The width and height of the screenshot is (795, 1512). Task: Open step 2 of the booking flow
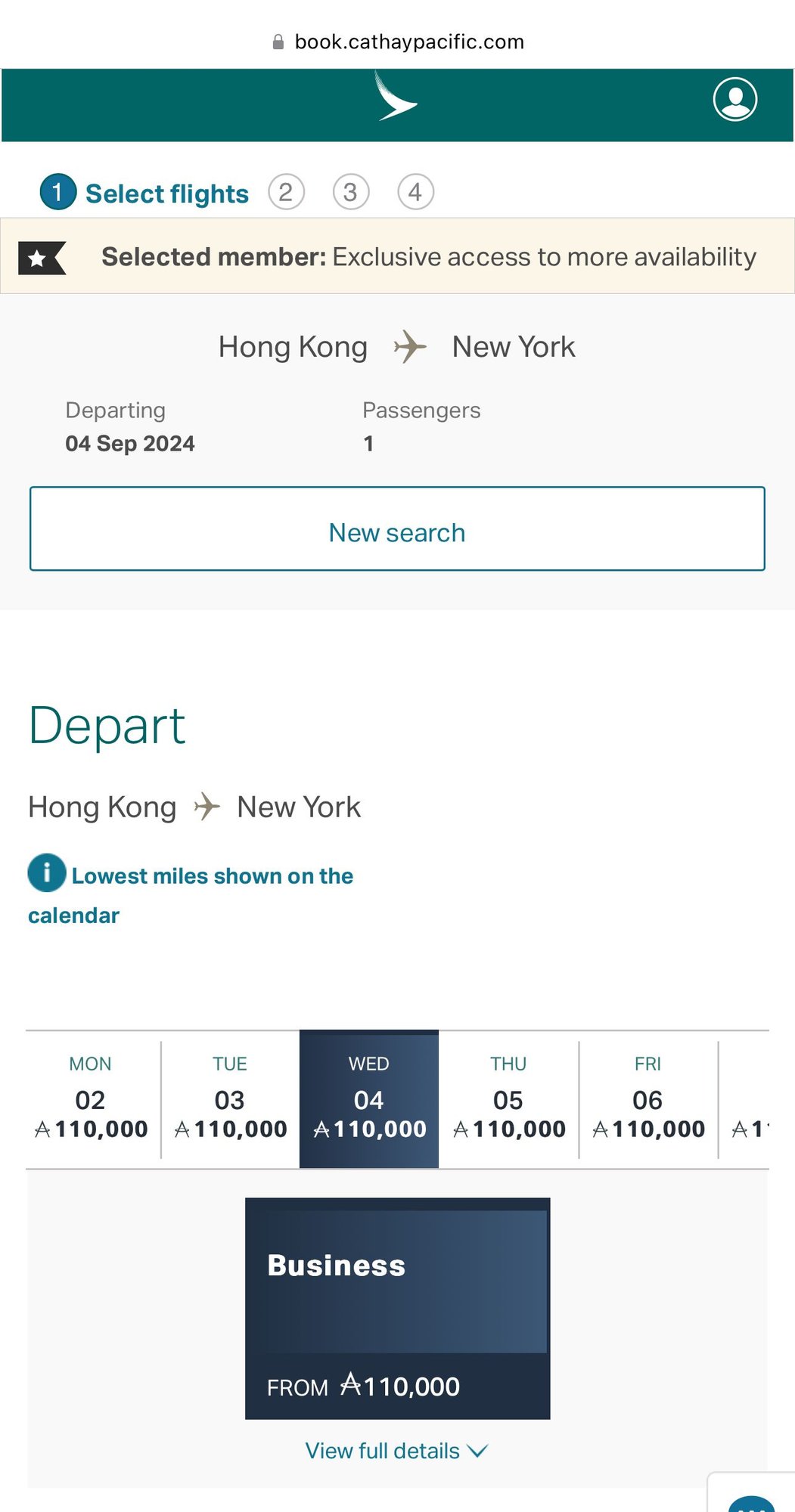coord(286,192)
